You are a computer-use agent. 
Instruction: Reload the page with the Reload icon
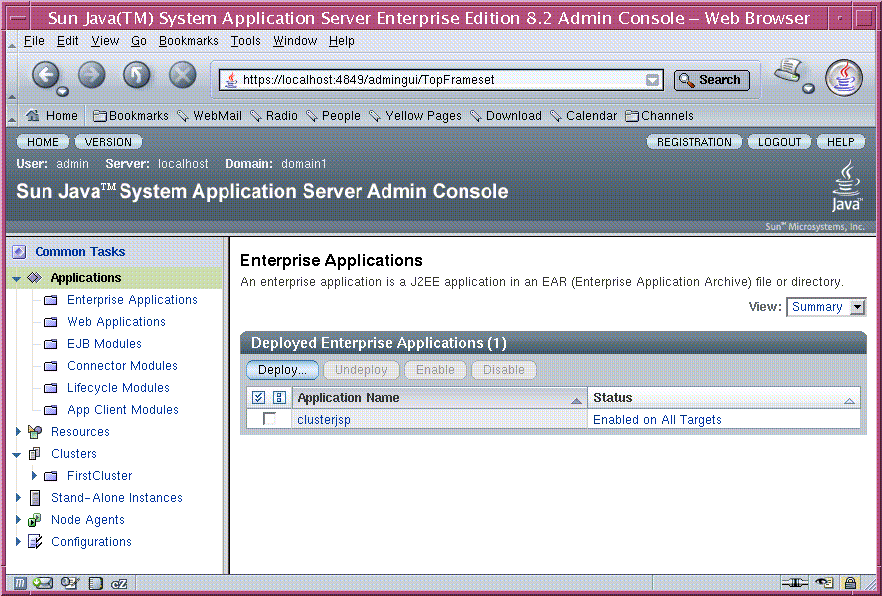[137, 75]
